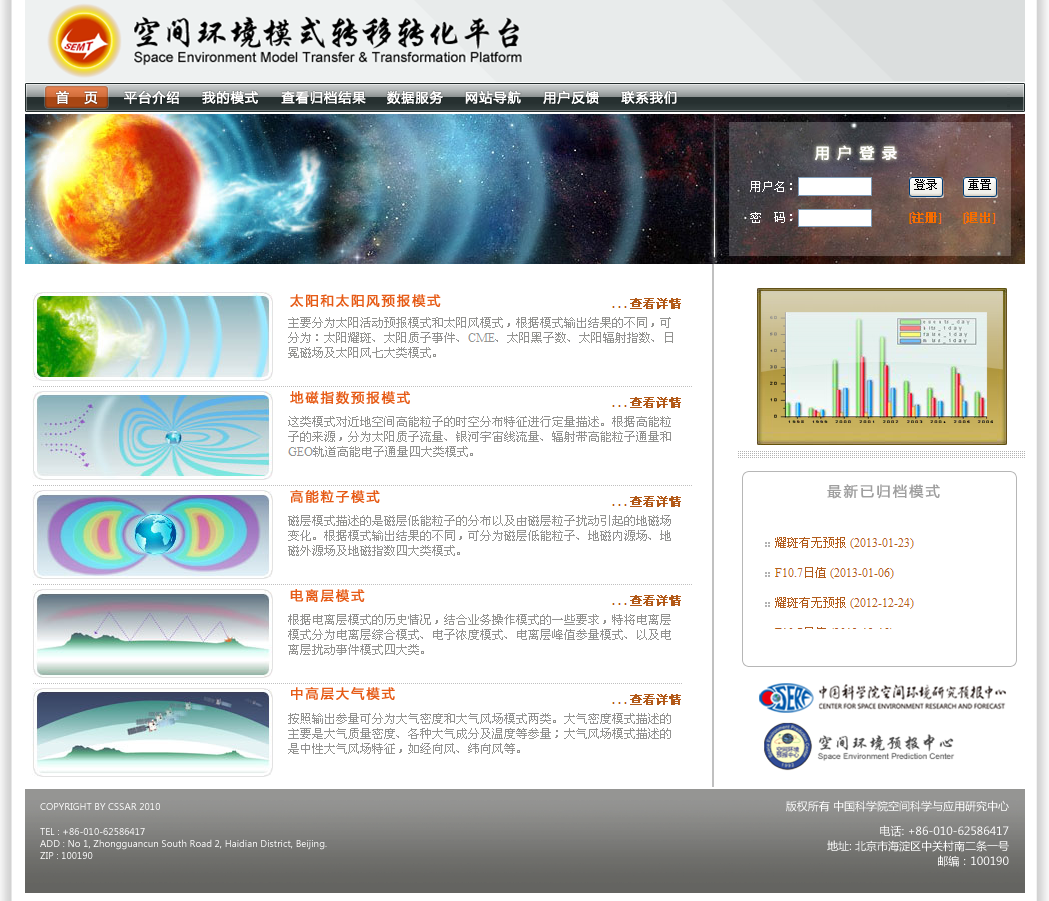View details for 中高层大气模式
The width and height of the screenshot is (1049, 901).
[x=647, y=700]
